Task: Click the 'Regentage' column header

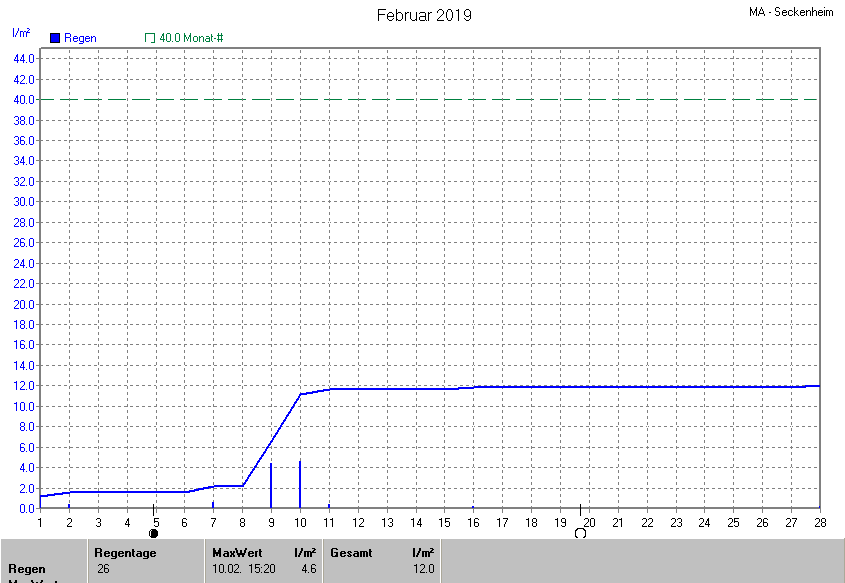Action: 125,552
